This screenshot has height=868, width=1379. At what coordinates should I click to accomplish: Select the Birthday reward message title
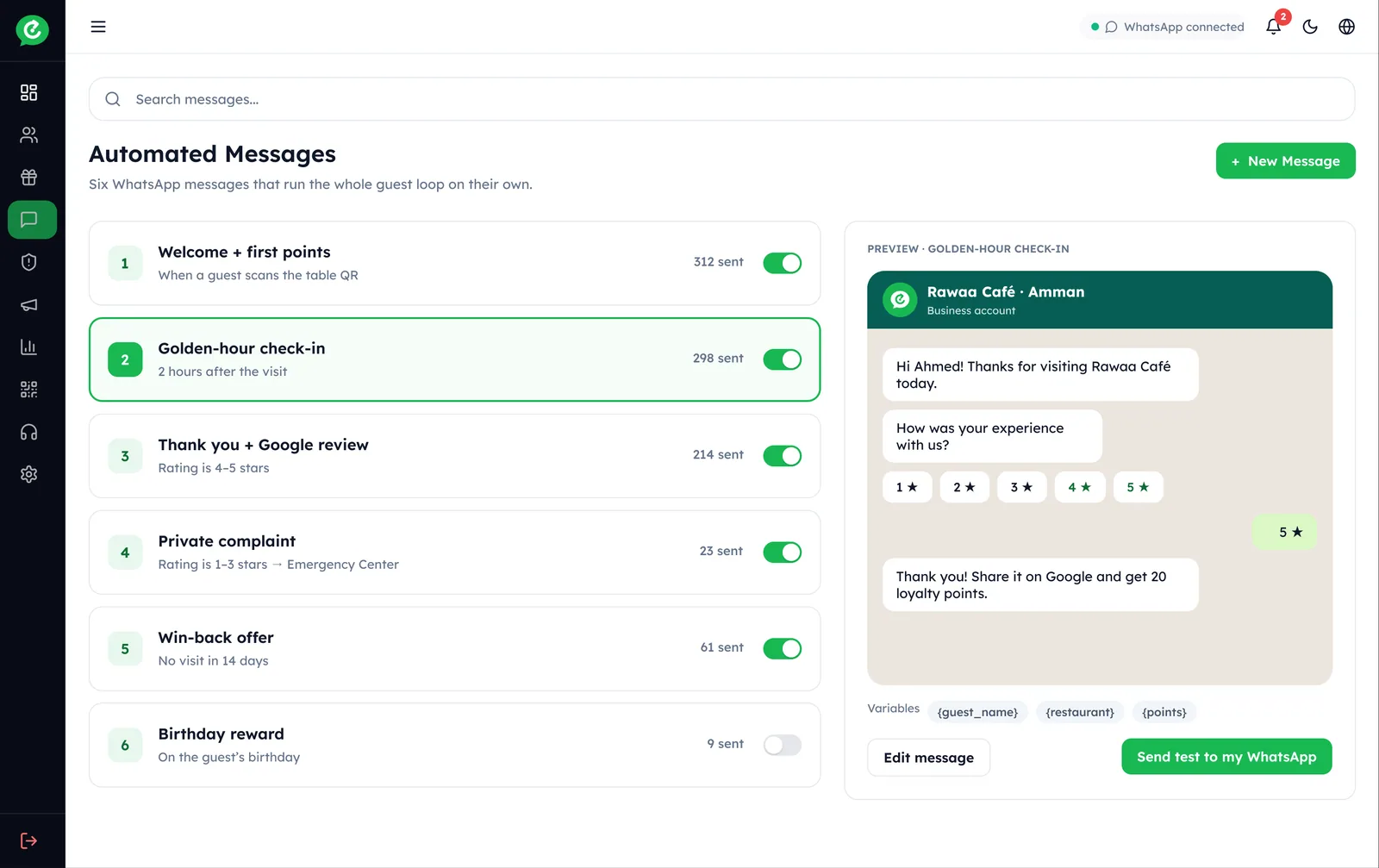click(x=221, y=734)
